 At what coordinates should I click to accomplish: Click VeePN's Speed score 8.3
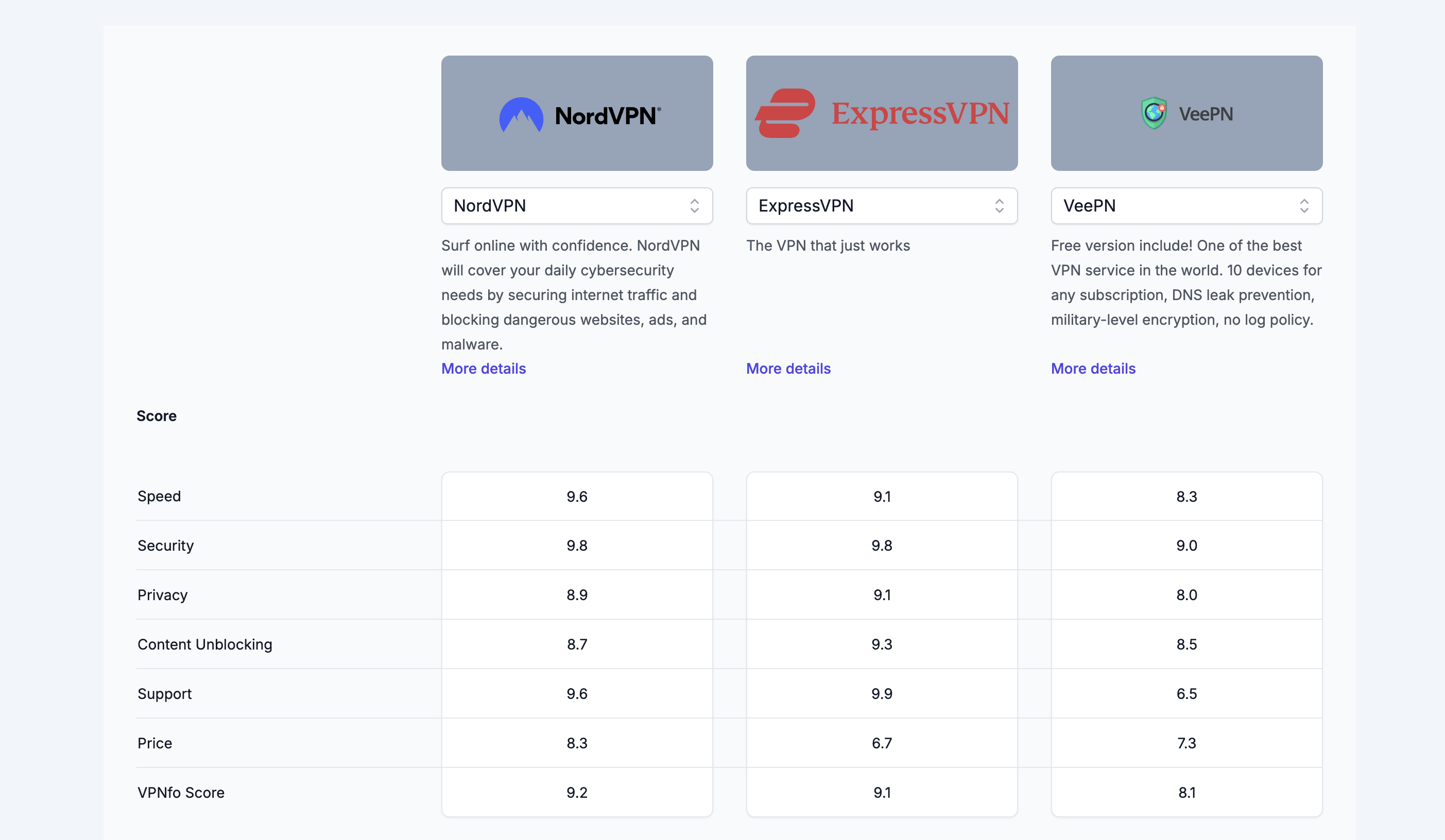point(1186,496)
